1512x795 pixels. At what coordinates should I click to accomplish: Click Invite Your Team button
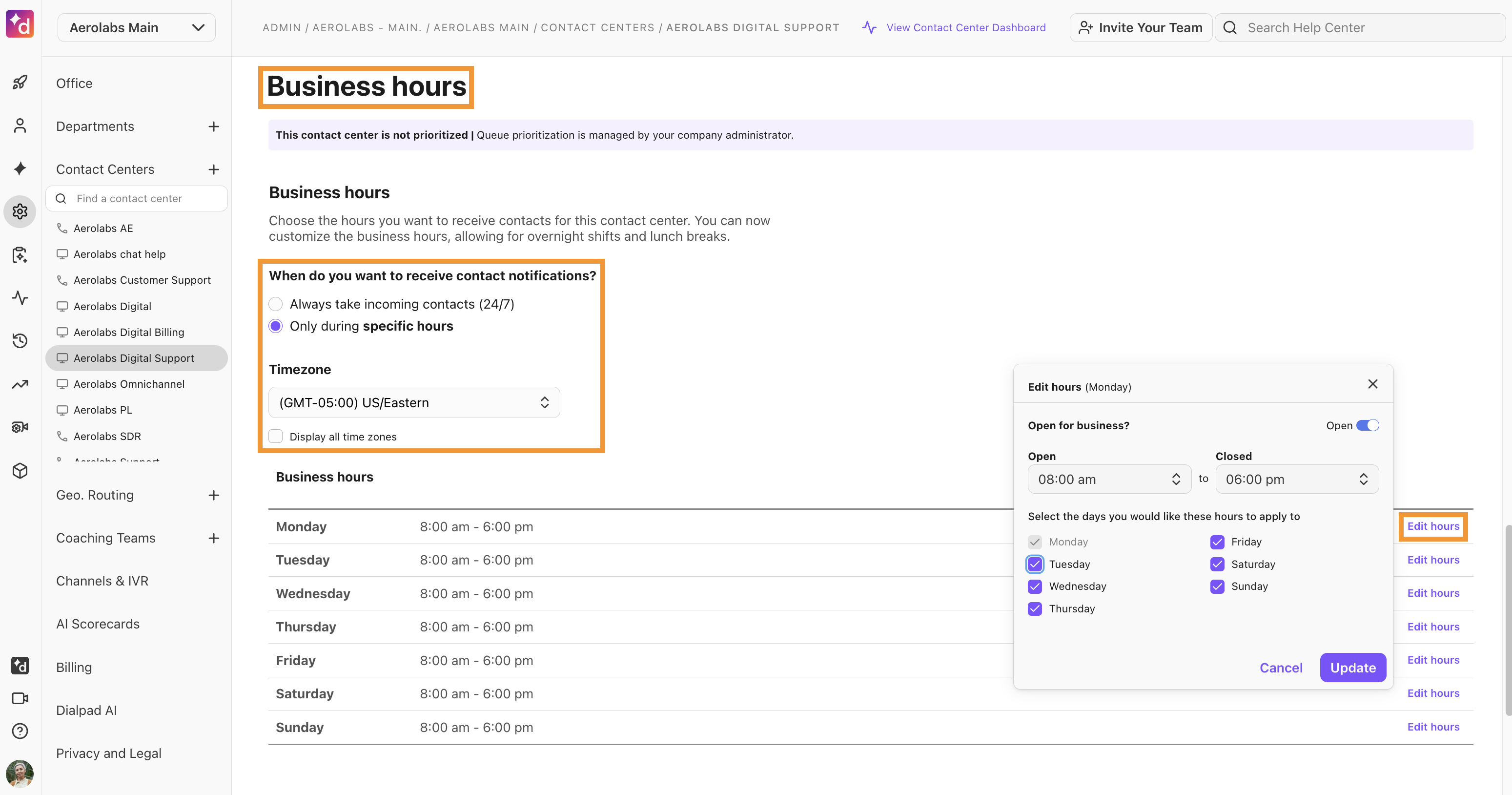click(x=1141, y=28)
